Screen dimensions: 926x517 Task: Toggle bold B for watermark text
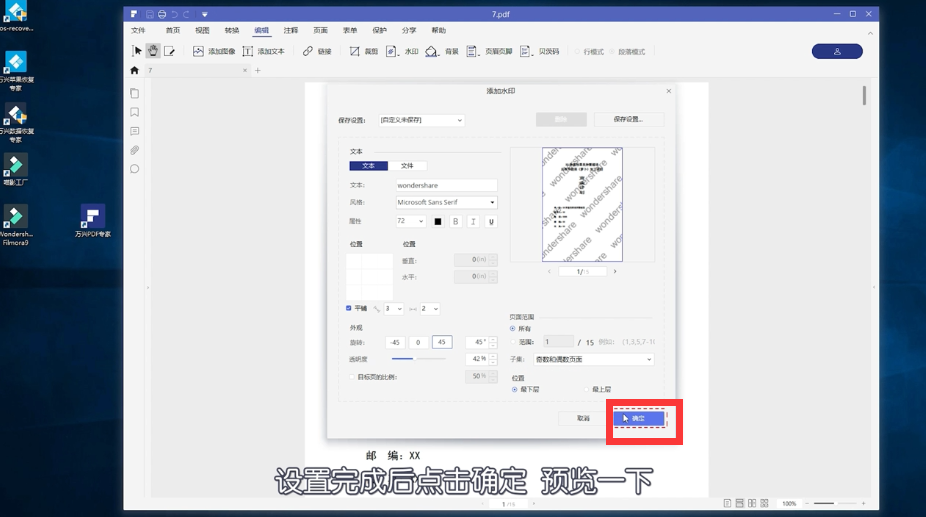(455, 222)
